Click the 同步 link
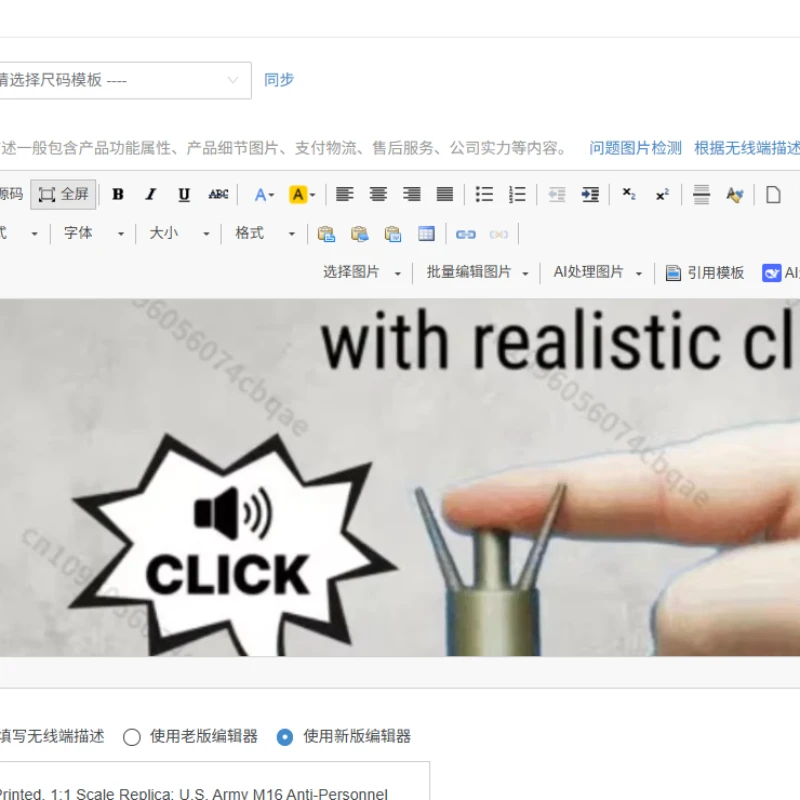 pyautogui.click(x=279, y=80)
